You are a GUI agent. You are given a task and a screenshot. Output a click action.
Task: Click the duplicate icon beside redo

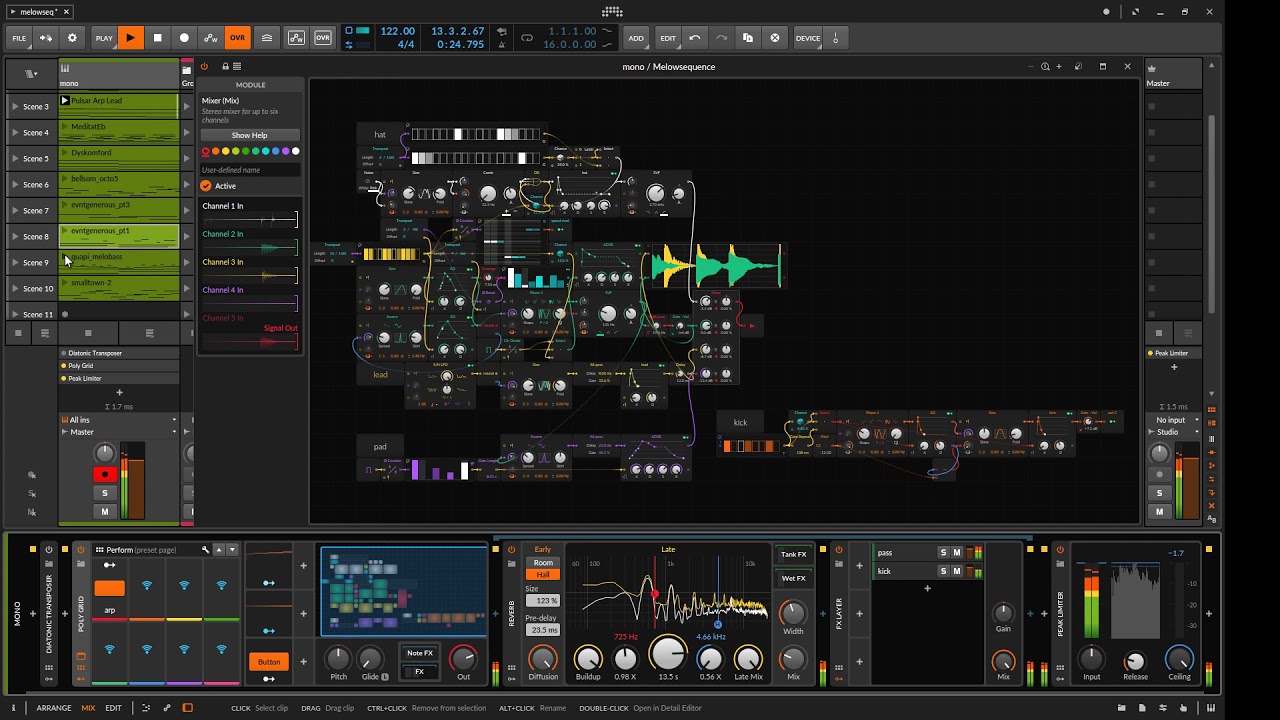(748, 38)
